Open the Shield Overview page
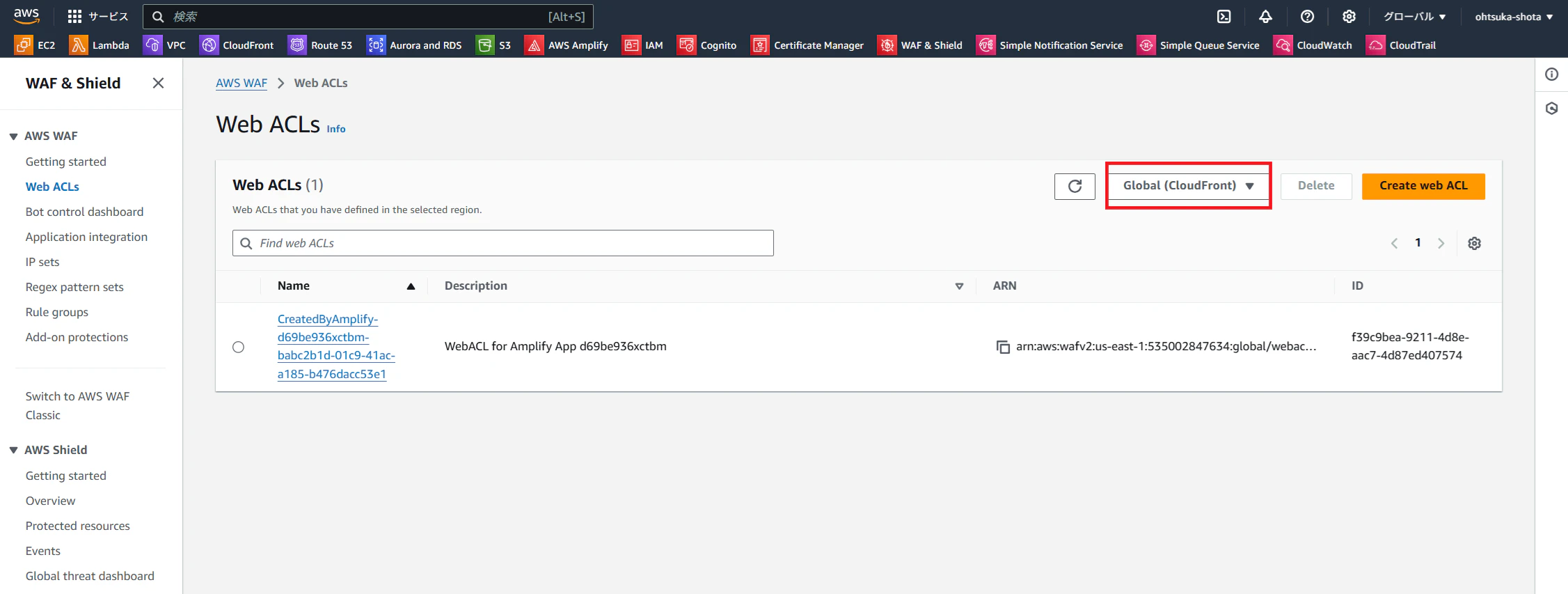Viewport: 1568px width, 594px height. pos(50,501)
